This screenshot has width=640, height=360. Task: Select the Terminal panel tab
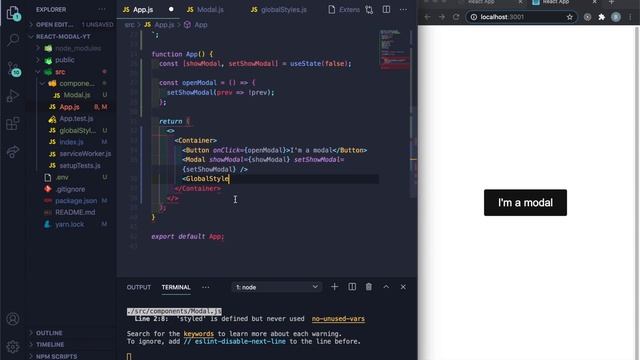click(x=176, y=287)
